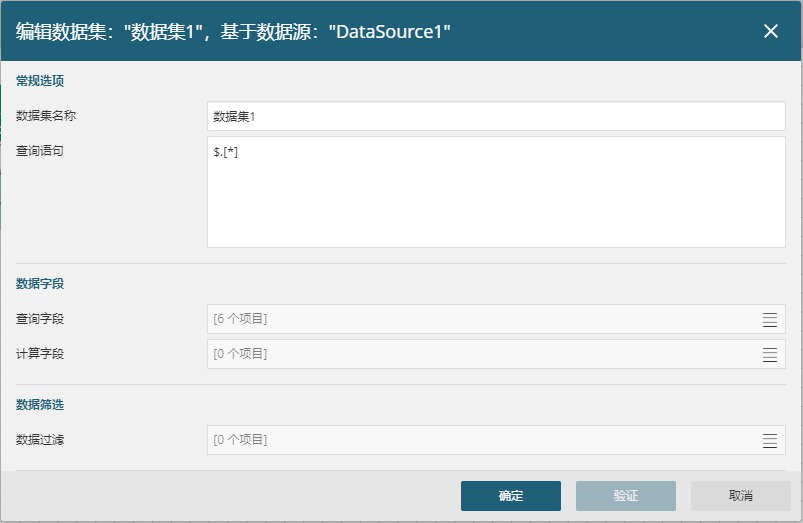The height and width of the screenshot is (523, 803).
Task: Open the 计算字段 list editor icon
Action: (x=770, y=354)
